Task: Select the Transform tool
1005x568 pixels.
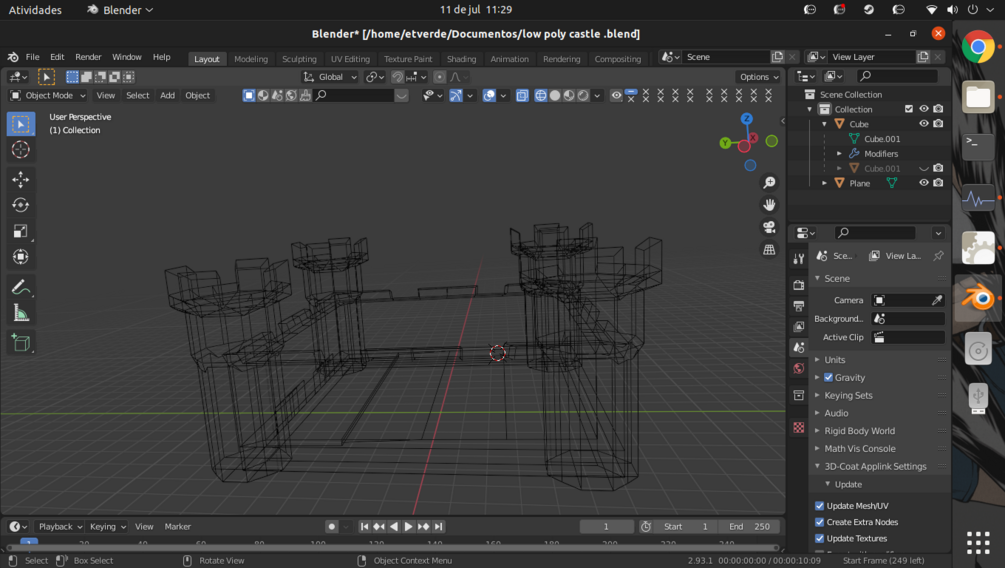Action: [x=21, y=256]
